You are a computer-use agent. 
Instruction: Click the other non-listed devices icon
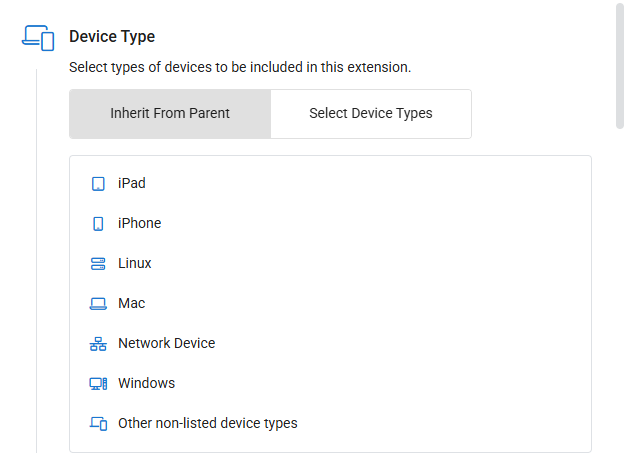point(98,423)
